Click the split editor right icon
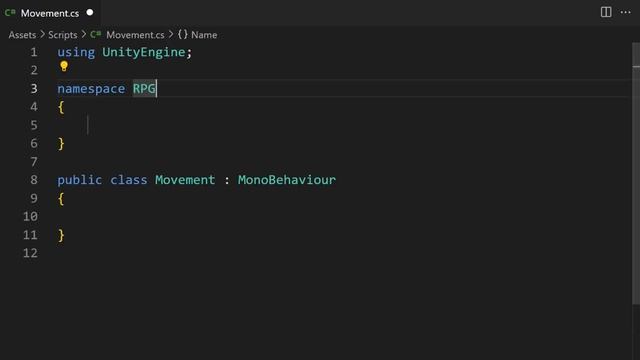The image size is (640, 360). pos(606,12)
